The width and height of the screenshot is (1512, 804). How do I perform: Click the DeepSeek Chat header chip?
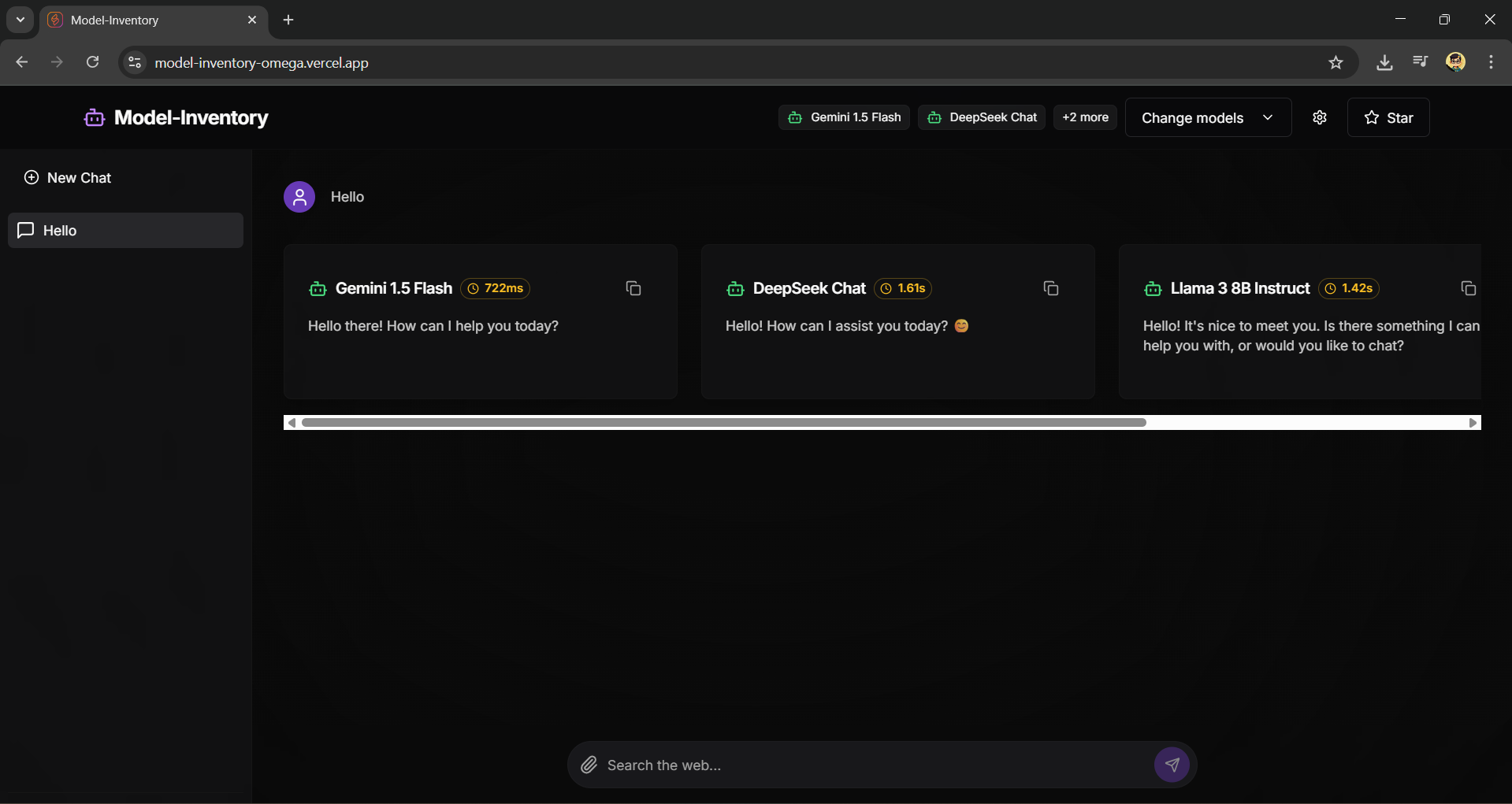point(982,117)
